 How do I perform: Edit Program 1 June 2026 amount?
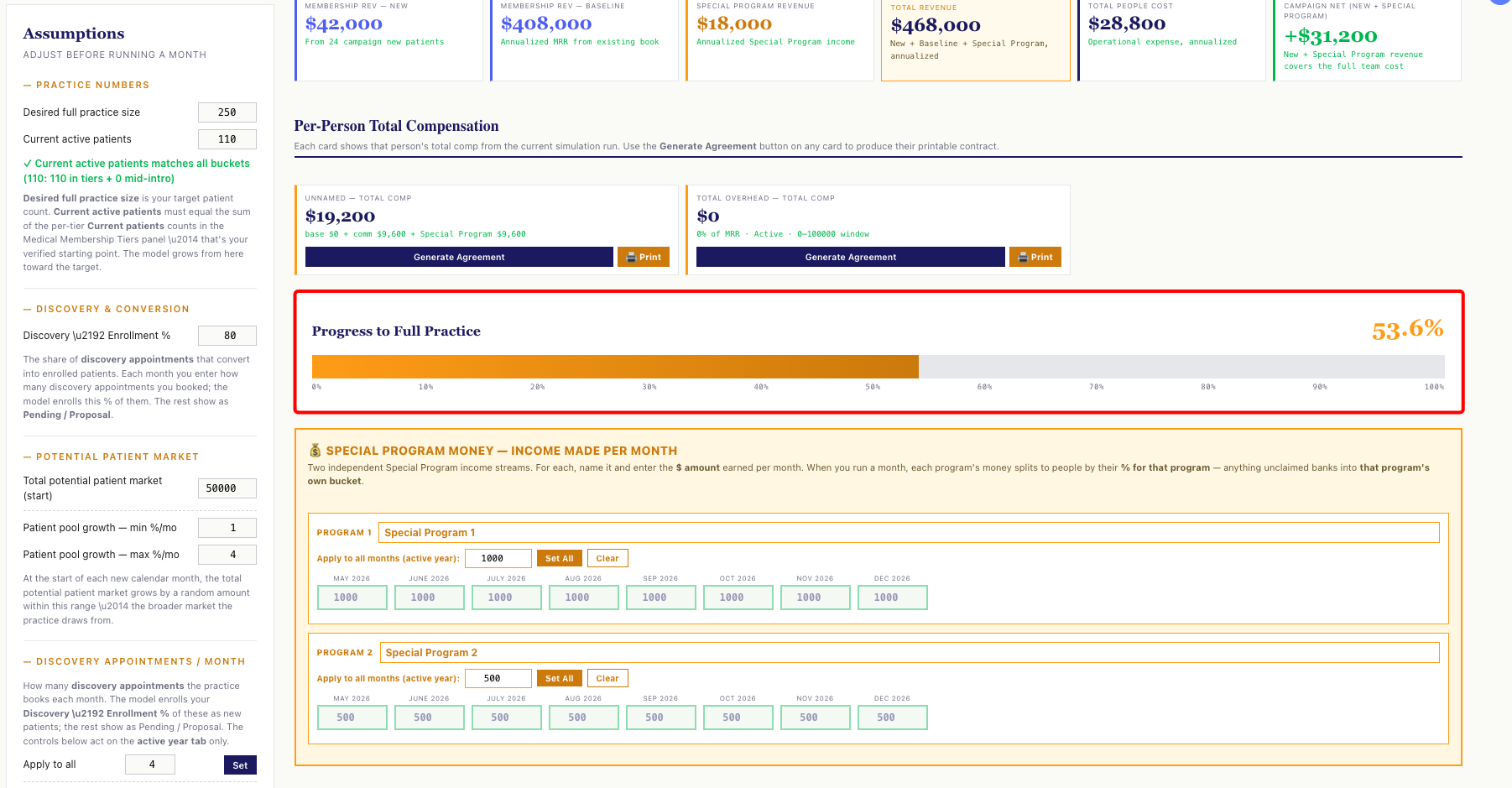click(430, 598)
